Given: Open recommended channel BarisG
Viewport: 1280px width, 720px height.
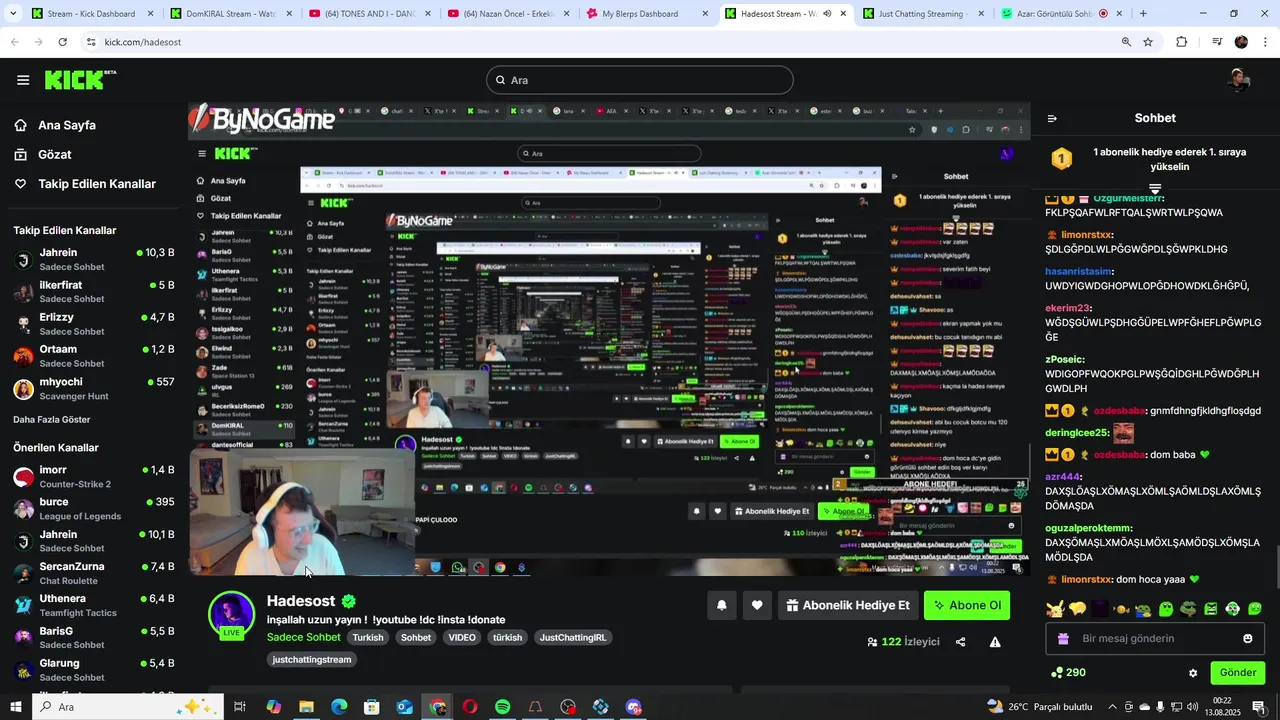Looking at the screenshot, I should 94,638.
